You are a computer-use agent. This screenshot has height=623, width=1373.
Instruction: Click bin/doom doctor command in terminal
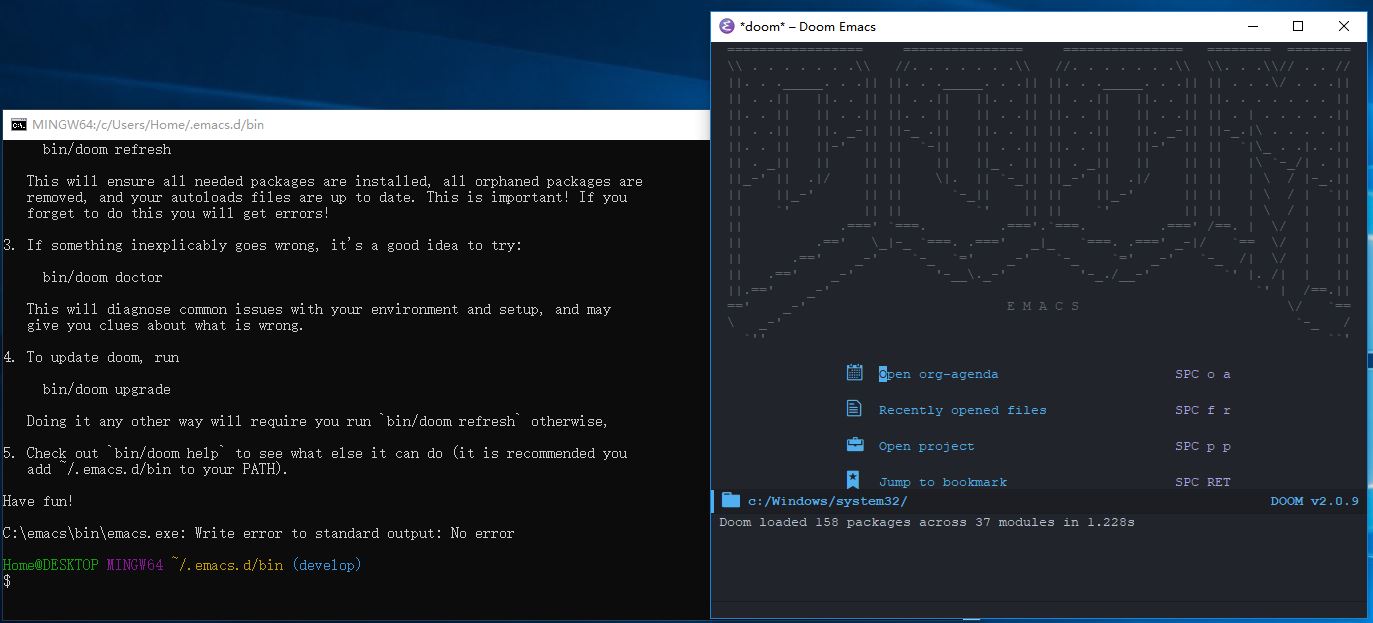tap(103, 277)
